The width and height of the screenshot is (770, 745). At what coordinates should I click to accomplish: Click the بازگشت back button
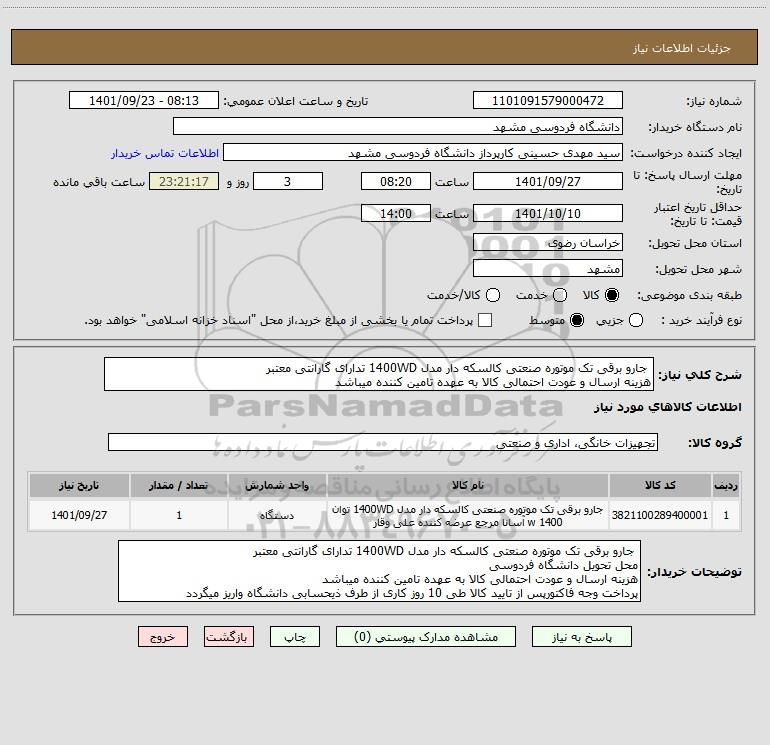(229, 637)
